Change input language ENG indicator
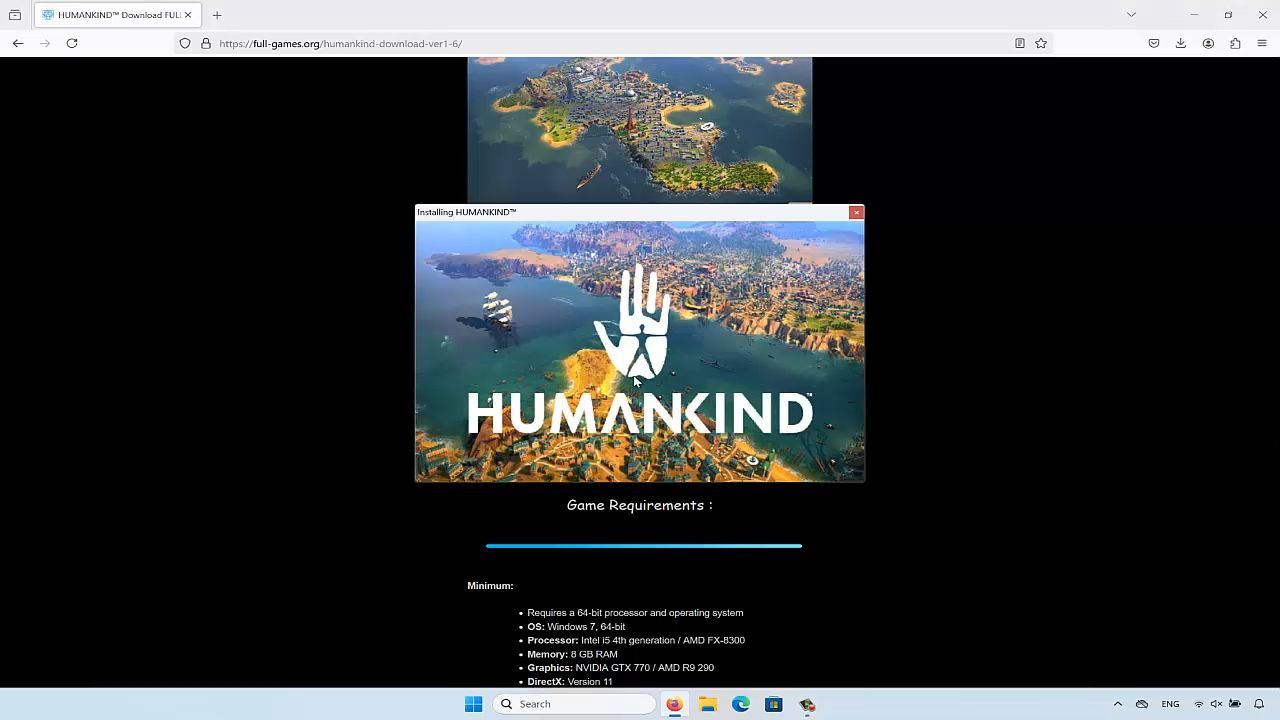The width and height of the screenshot is (1280, 720). pos(1170,704)
